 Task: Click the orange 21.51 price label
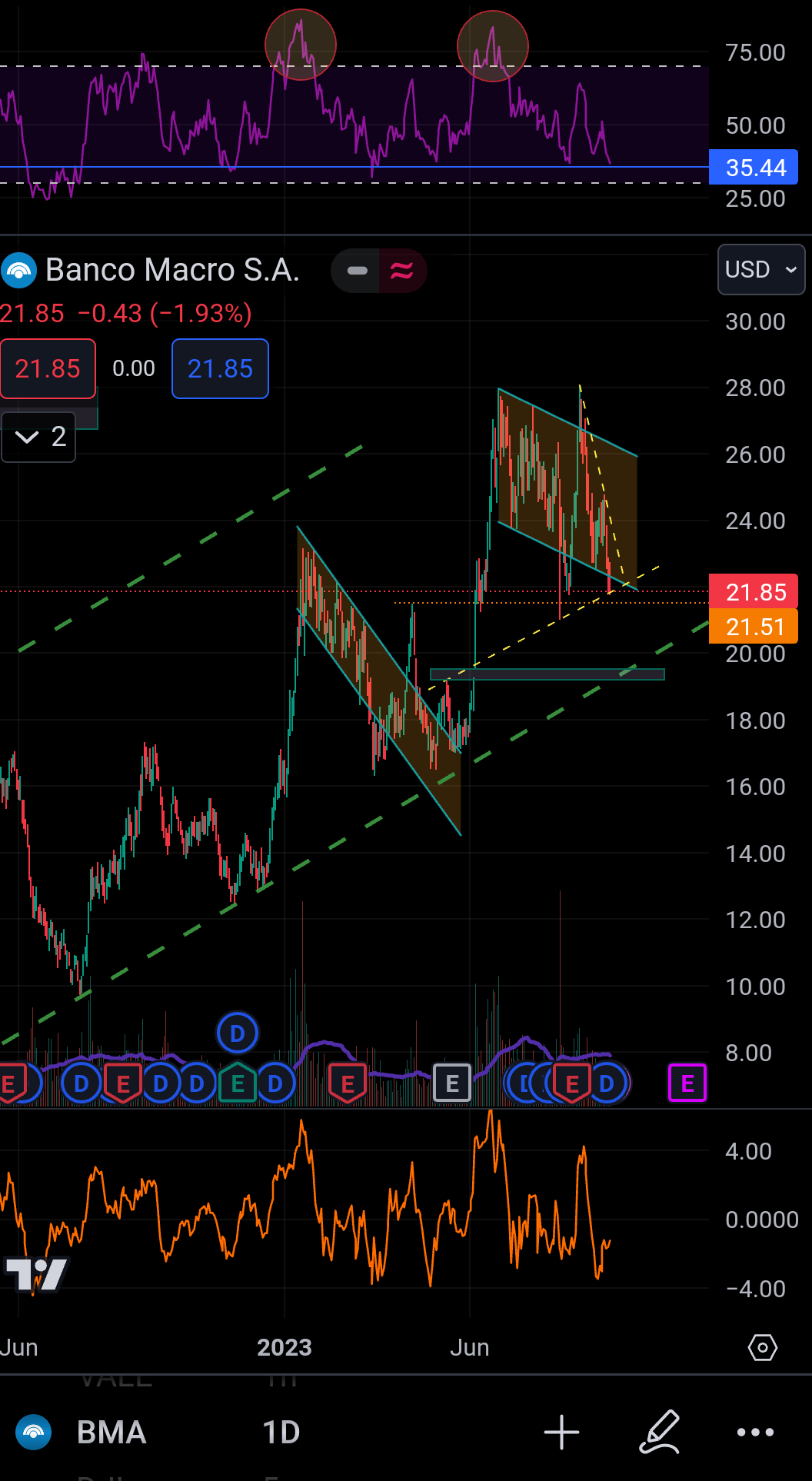[x=754, y=627]
